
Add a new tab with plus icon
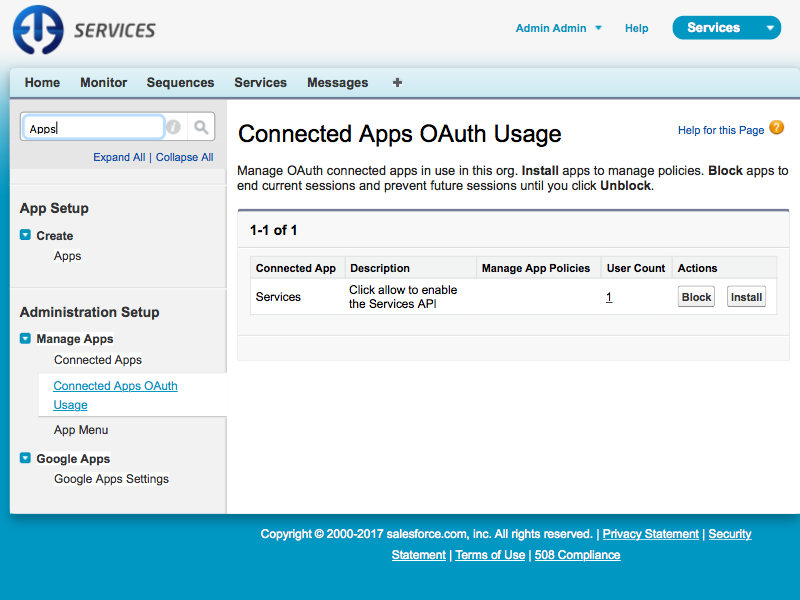pyautogui.click(x=397, y=82)
